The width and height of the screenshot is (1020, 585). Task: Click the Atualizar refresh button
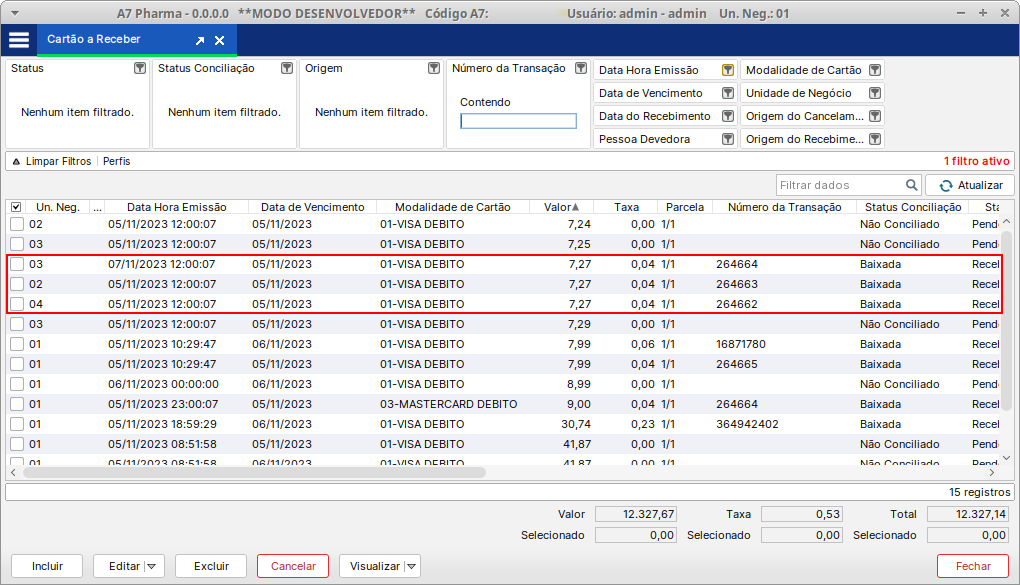970,185
